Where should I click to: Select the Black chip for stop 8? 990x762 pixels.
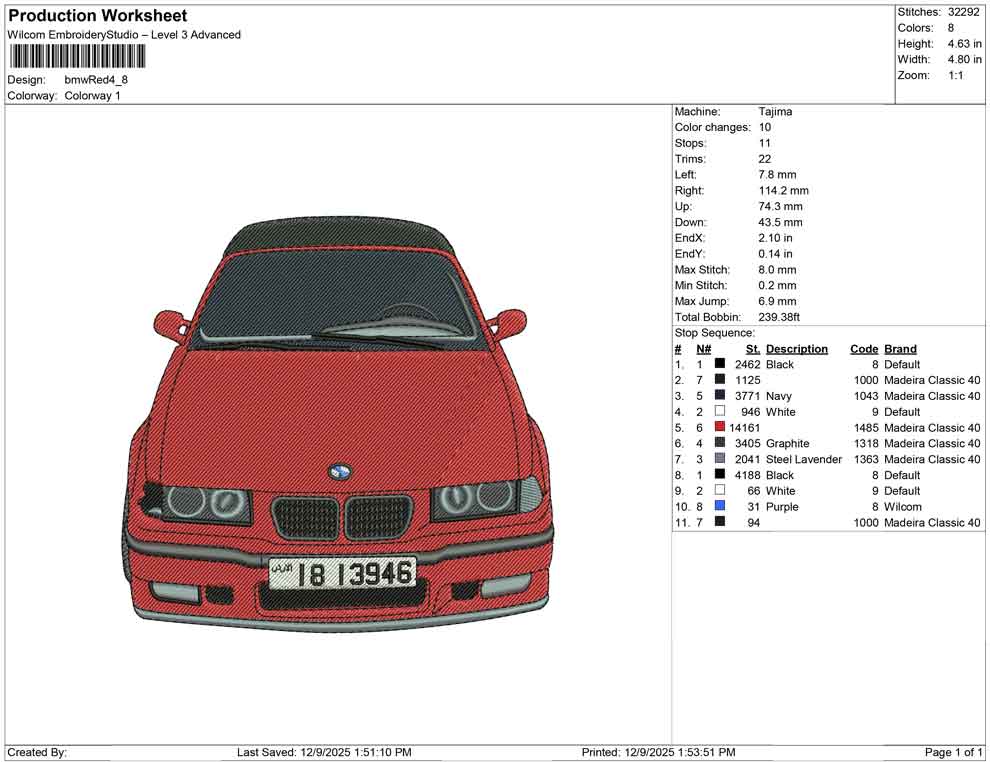pyautogui.click(x=719, y=475)
